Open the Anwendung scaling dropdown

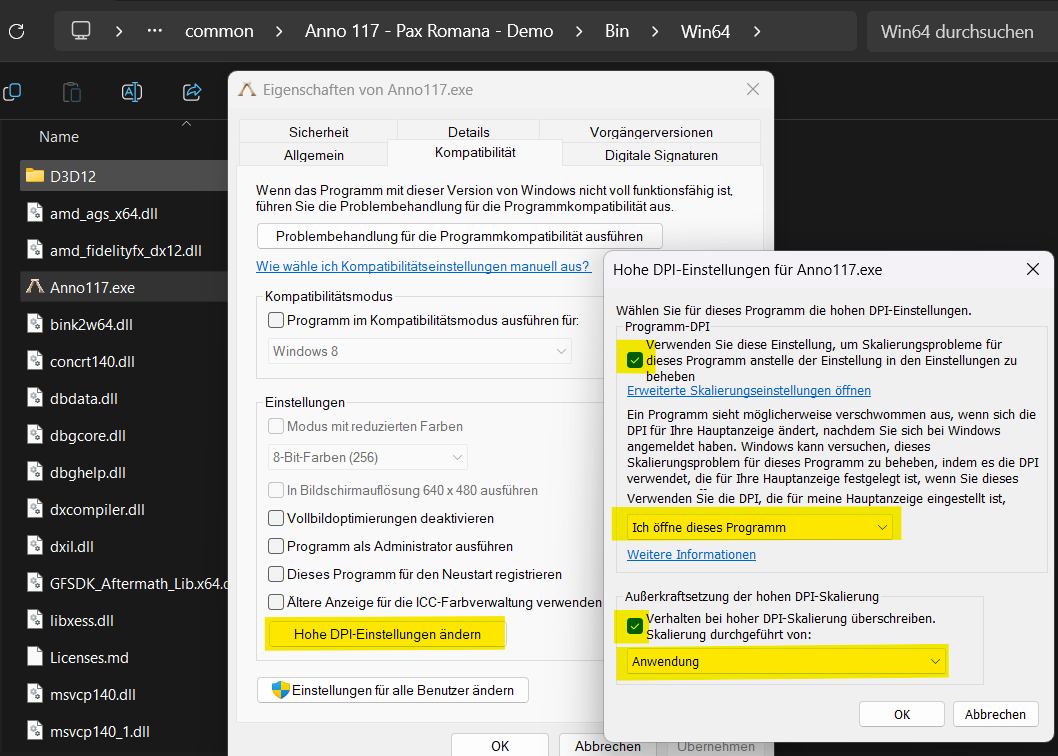pos(785,662)
